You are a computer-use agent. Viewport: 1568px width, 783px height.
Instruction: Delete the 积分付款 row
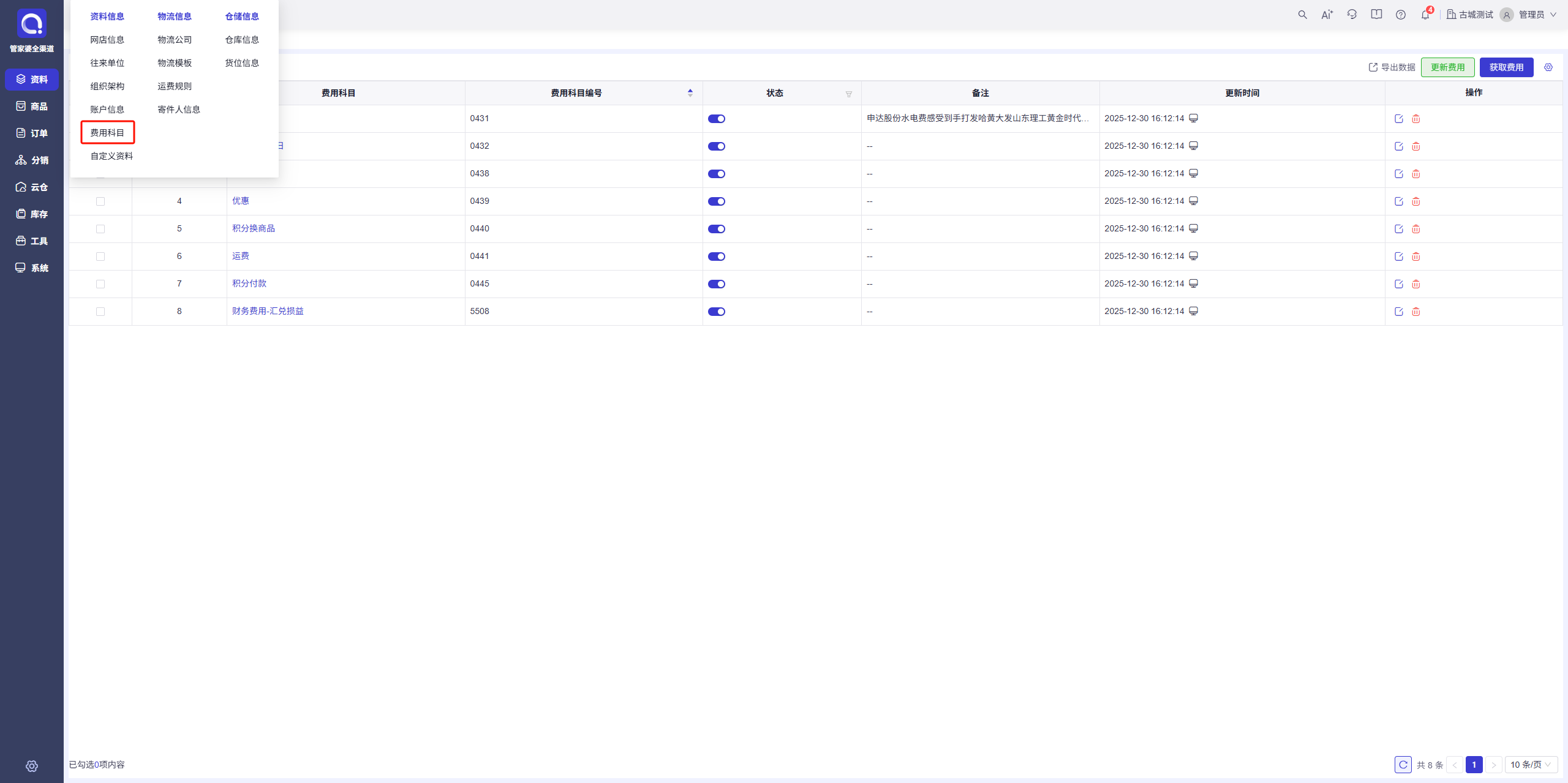pyautogui.click(x=1416, y=284)
